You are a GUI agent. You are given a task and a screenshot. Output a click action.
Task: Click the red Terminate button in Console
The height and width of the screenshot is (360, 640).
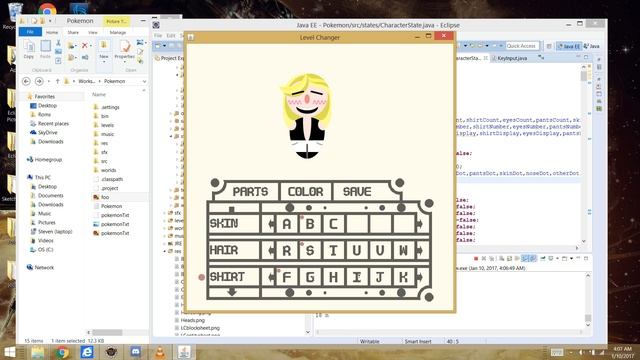(x=476, y=258)
